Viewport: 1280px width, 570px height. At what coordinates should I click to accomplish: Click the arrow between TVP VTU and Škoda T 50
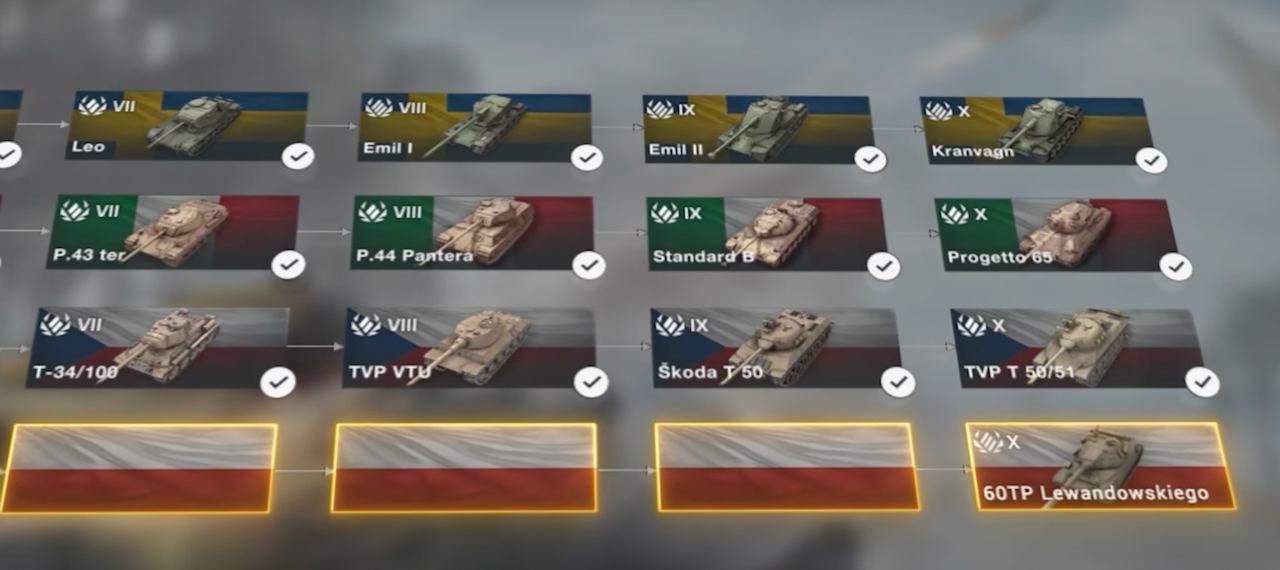pos(624,347)
